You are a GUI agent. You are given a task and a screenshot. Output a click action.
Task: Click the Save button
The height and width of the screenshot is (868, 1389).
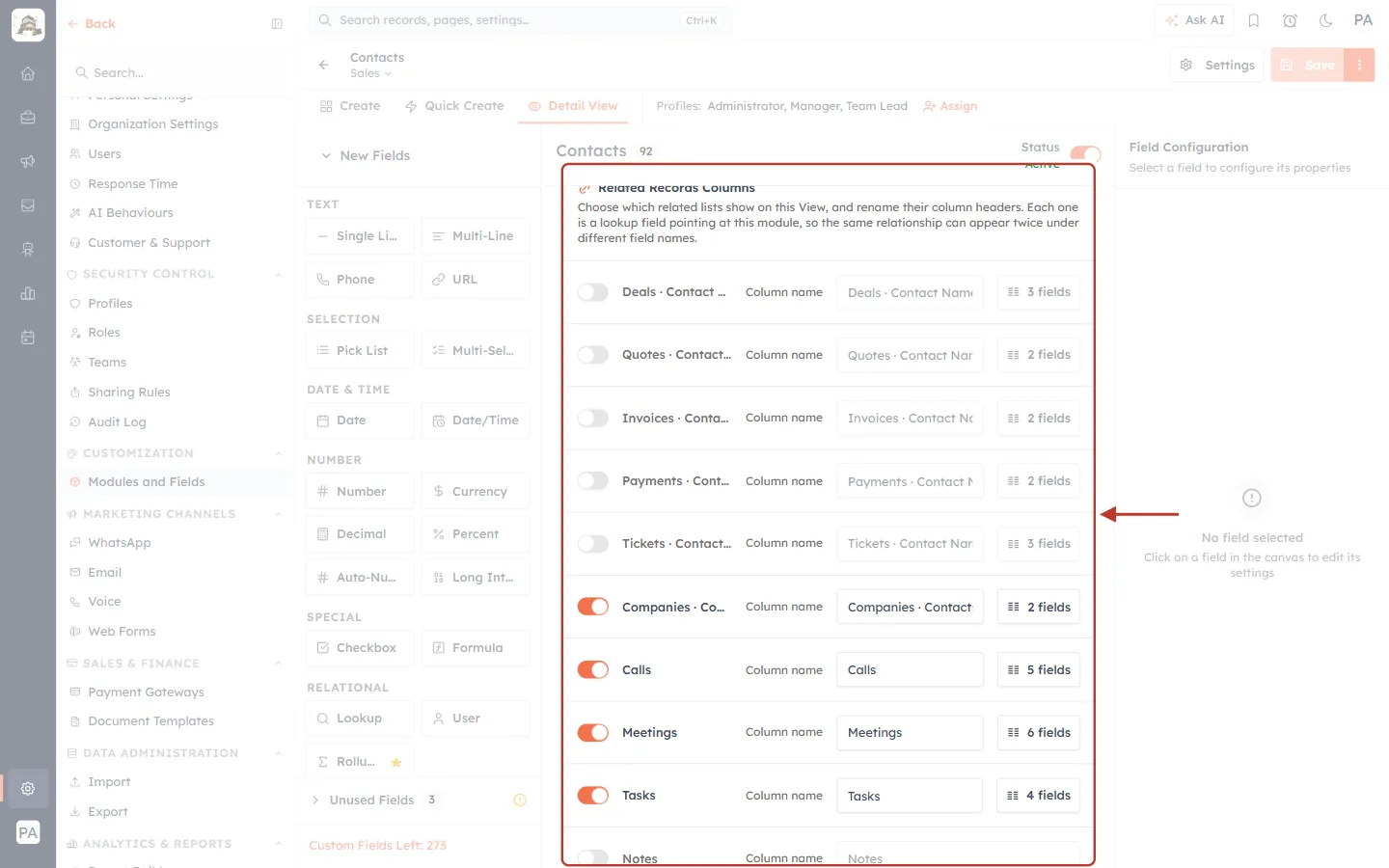pos(1308,65)
